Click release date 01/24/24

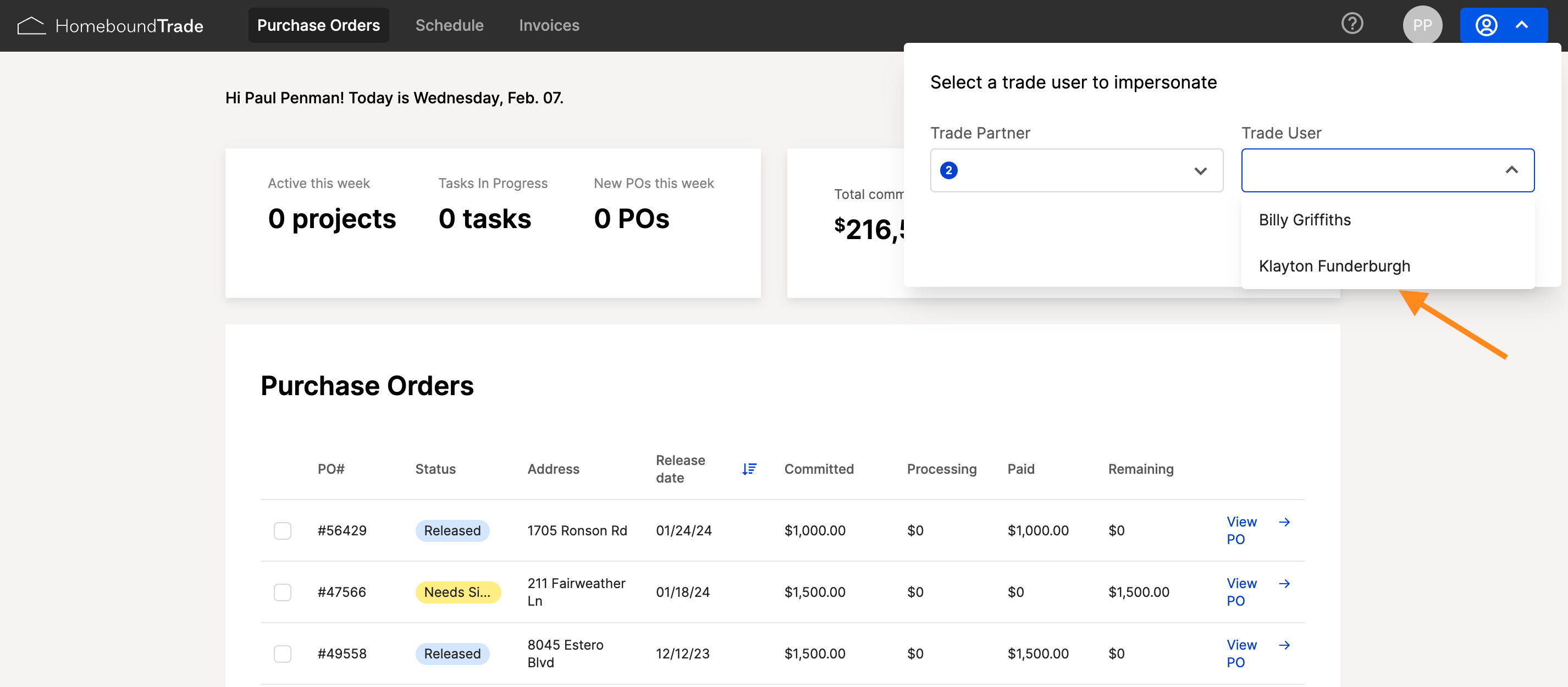pyautogui.click(x=683, y=530)
